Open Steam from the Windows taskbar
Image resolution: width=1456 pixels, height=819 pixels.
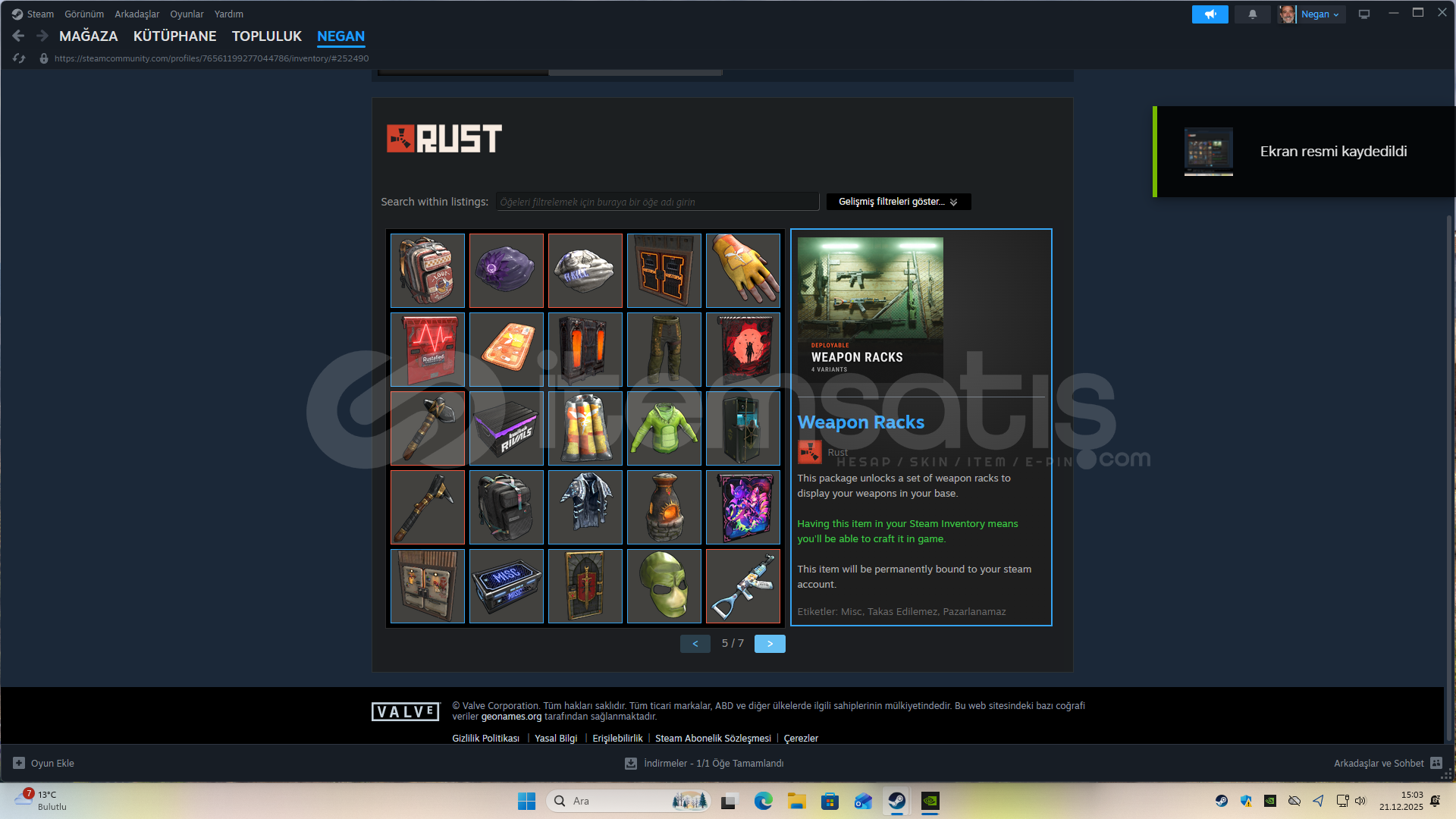[x=896, y=801]
